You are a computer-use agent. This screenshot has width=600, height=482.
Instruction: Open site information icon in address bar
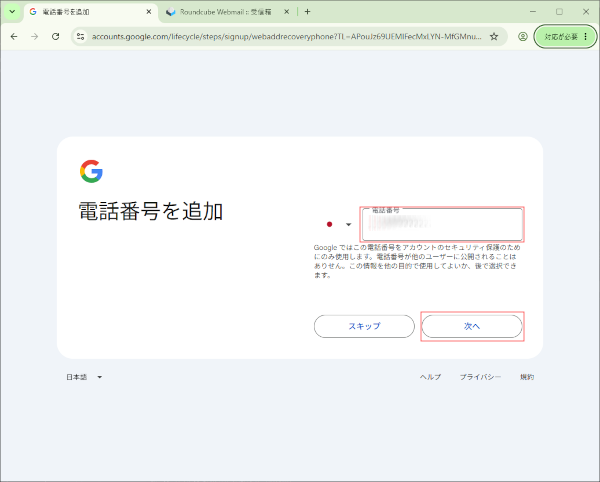tap(80, 36)
